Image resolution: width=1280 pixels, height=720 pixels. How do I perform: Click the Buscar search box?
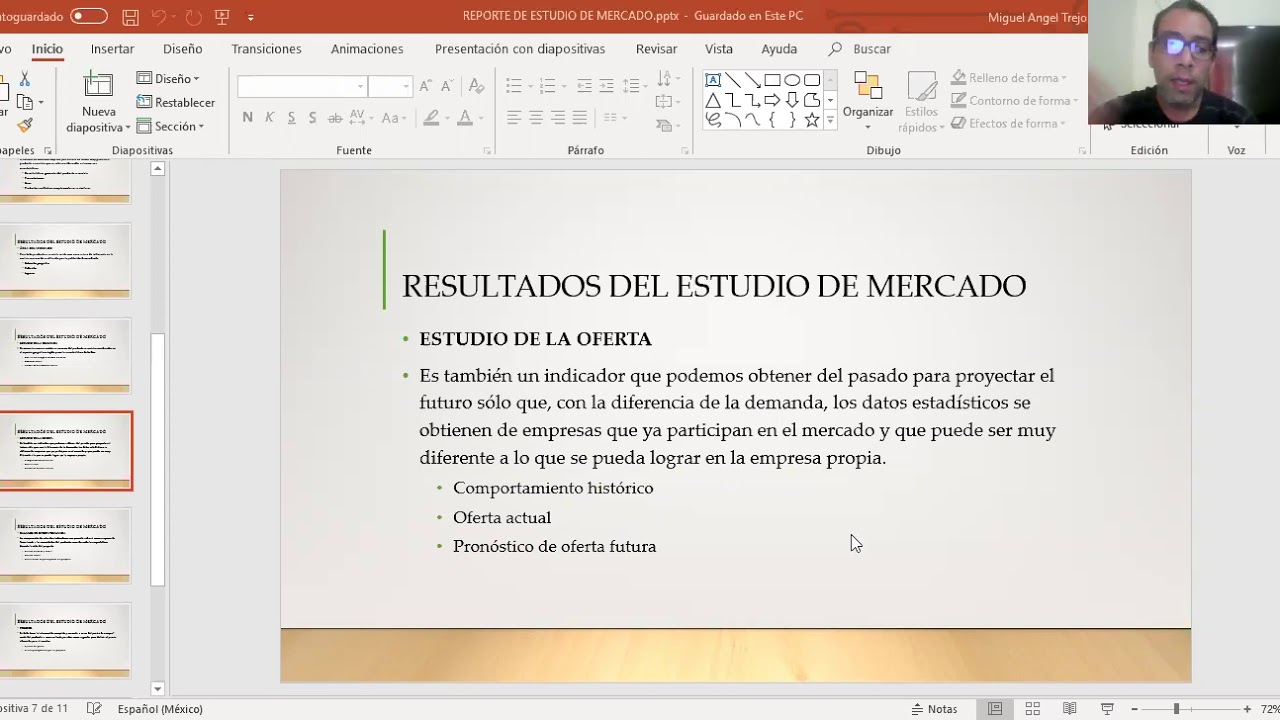tap(860, 49)
